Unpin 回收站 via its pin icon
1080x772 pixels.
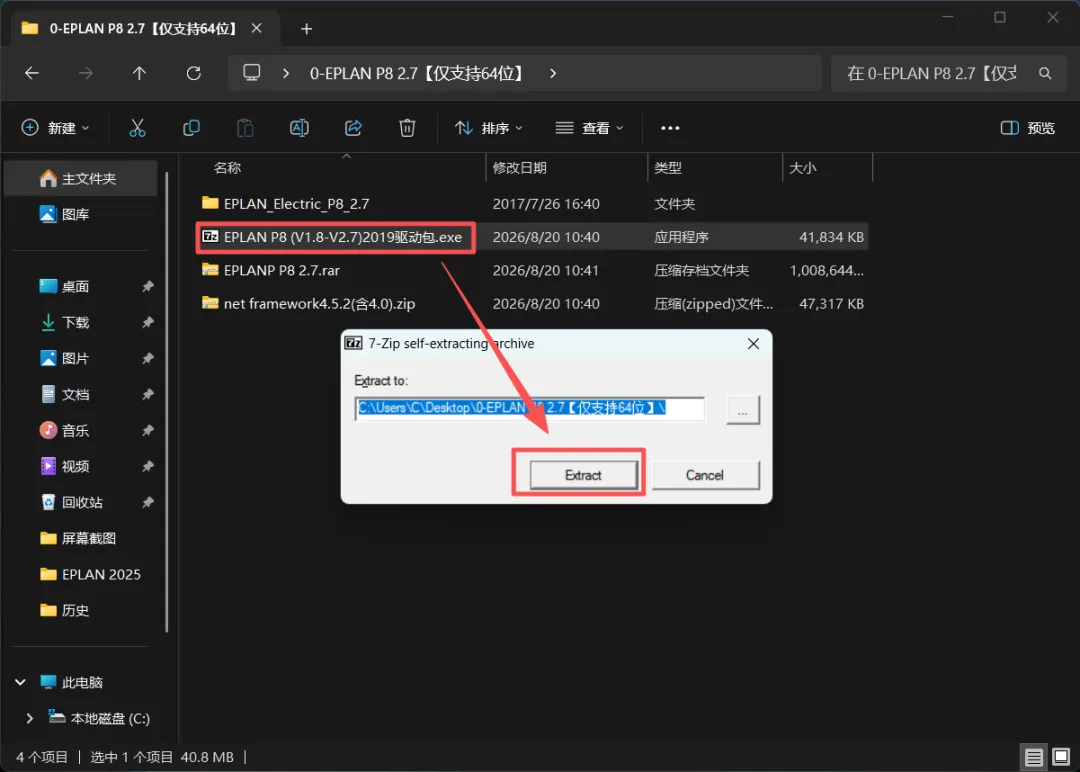[147, 502]
